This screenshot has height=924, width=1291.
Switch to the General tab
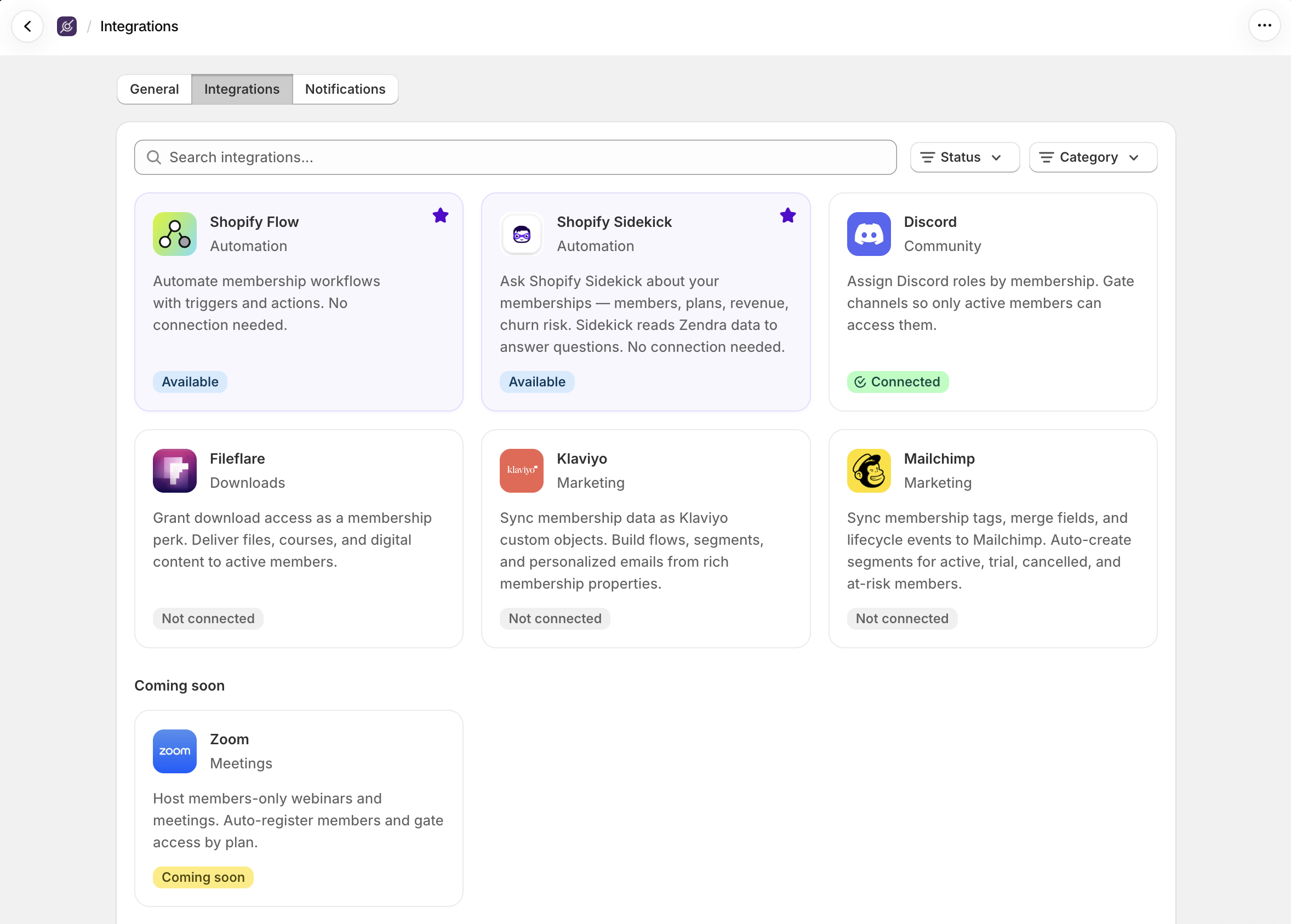pyautogui.click(x=154, y=89)
